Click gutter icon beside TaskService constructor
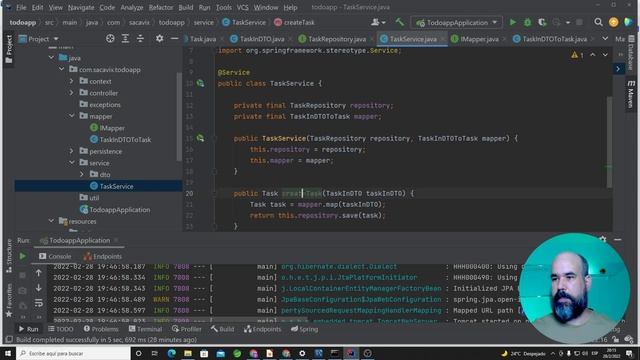The image size is (640, 360). tap(200, 138)
